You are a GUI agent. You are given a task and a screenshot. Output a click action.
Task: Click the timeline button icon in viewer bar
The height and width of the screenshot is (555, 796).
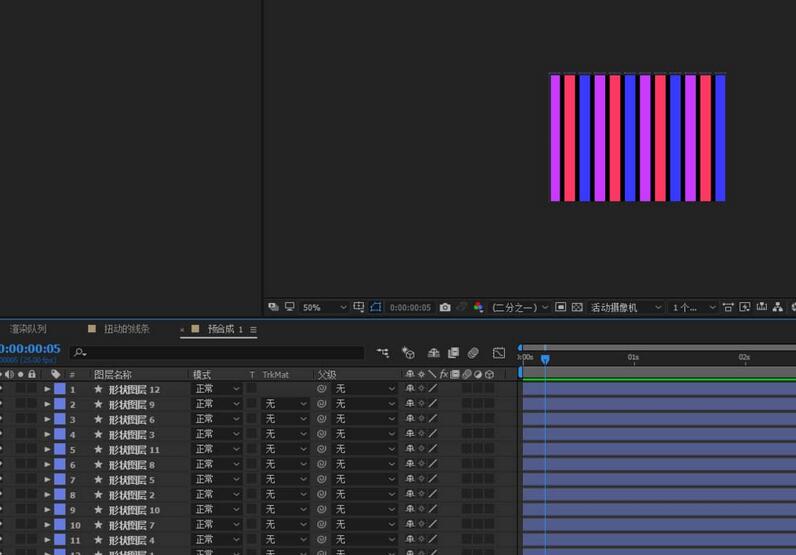pos(761,307)
